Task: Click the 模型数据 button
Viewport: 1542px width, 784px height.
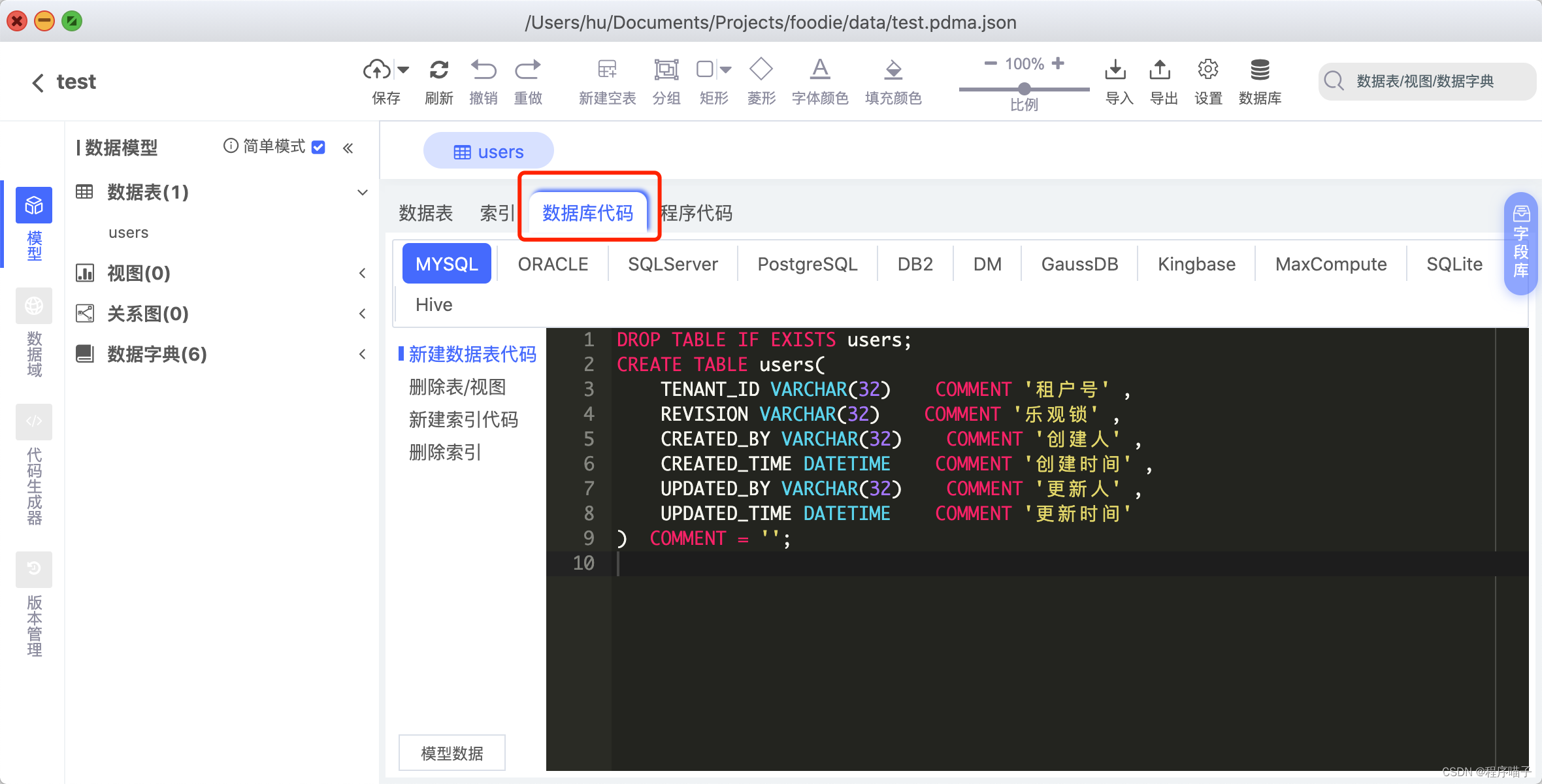Action: click(451, 753)
